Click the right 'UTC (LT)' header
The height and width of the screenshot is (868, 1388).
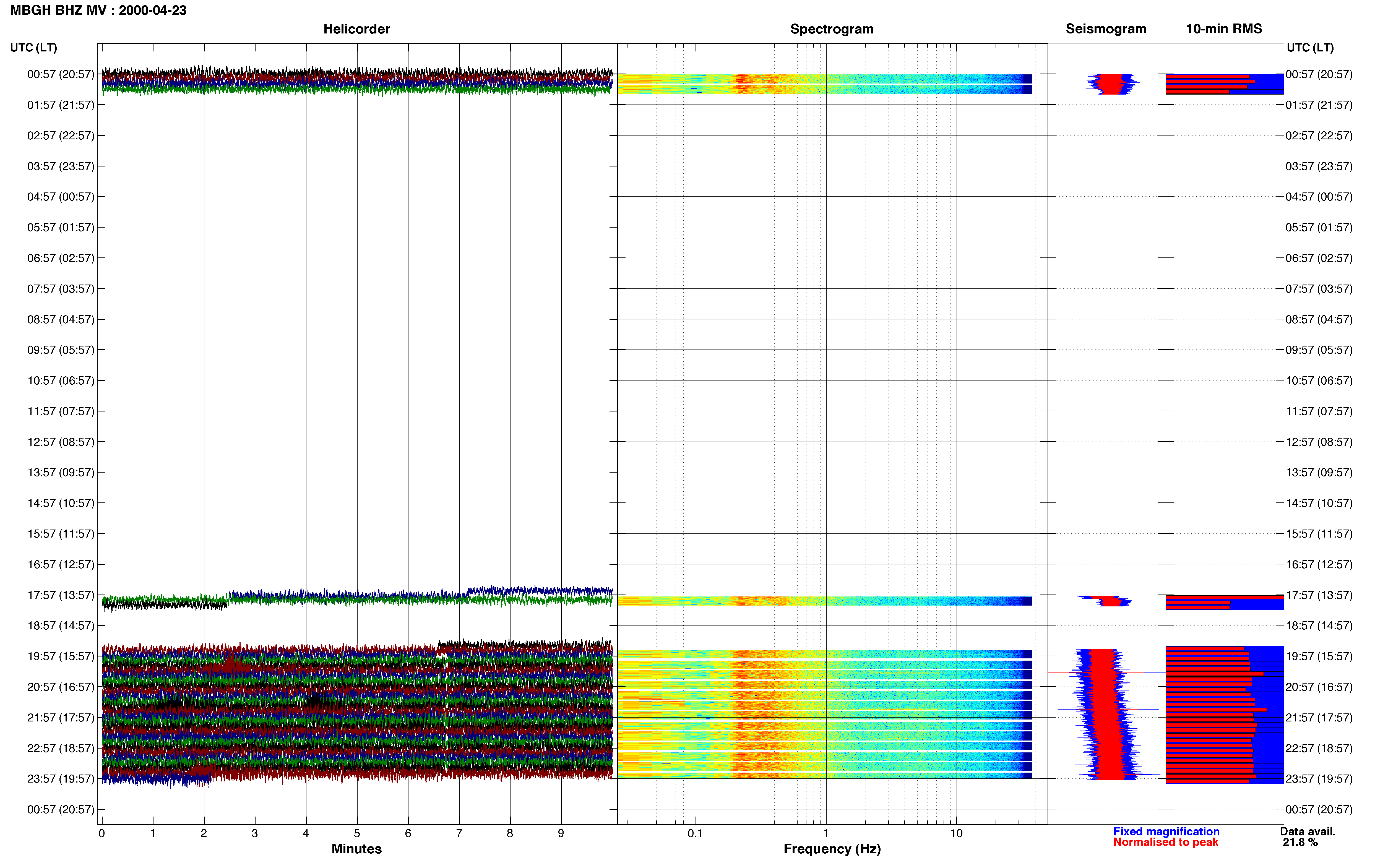click(x=1310, y=48)
